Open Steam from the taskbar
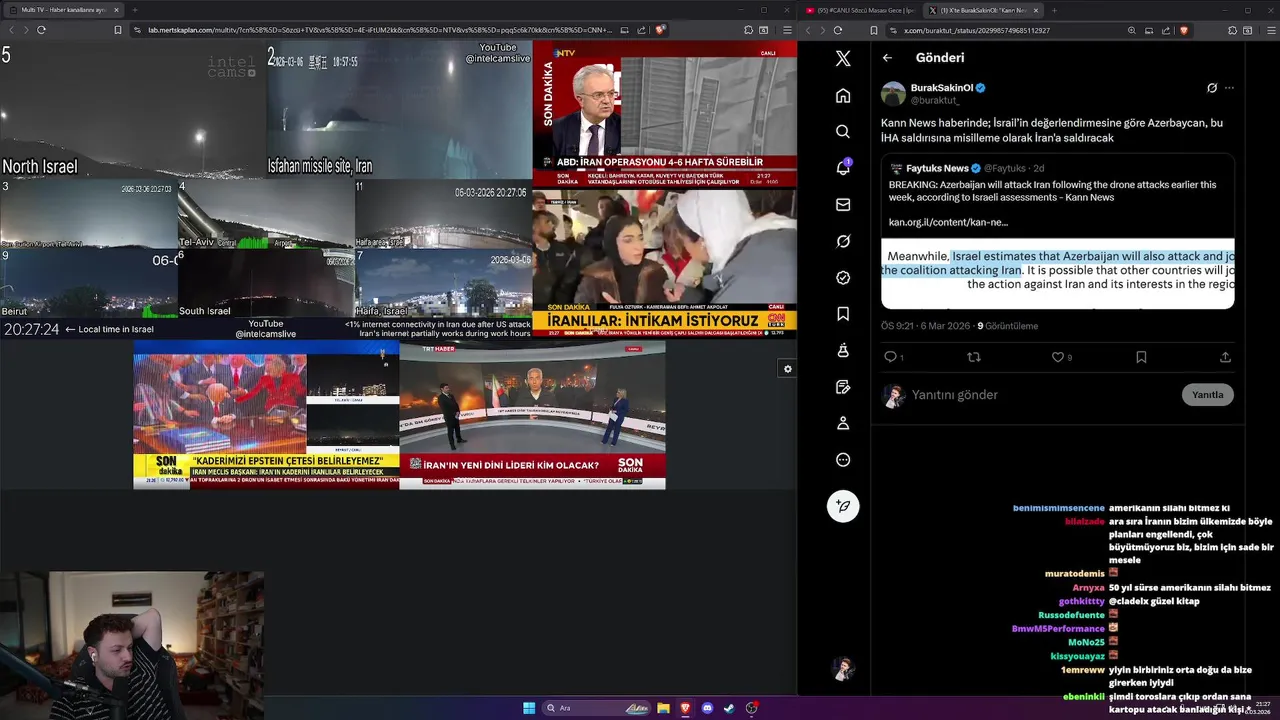 pos(729,708)
